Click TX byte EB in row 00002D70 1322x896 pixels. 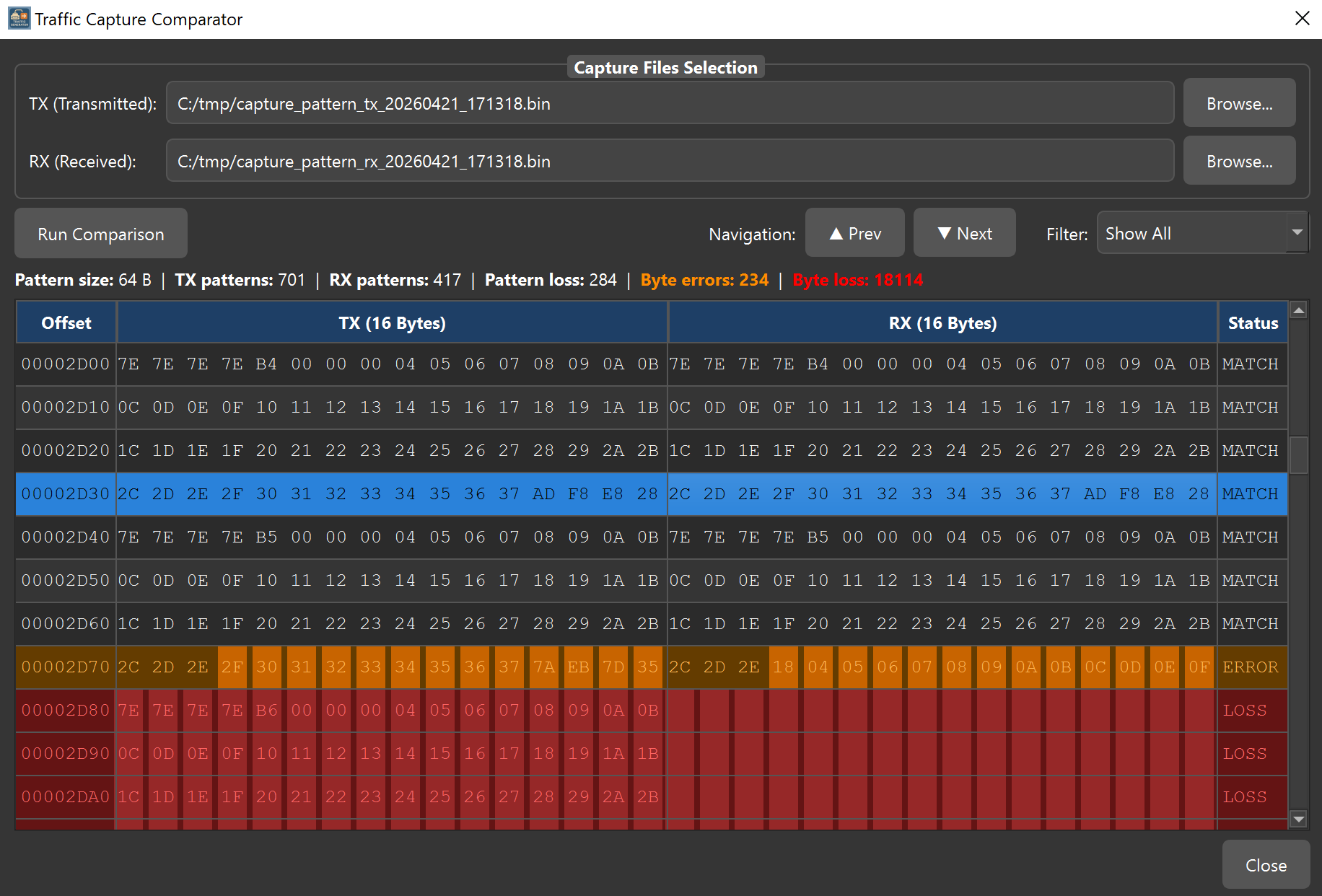tap(578, 667)
